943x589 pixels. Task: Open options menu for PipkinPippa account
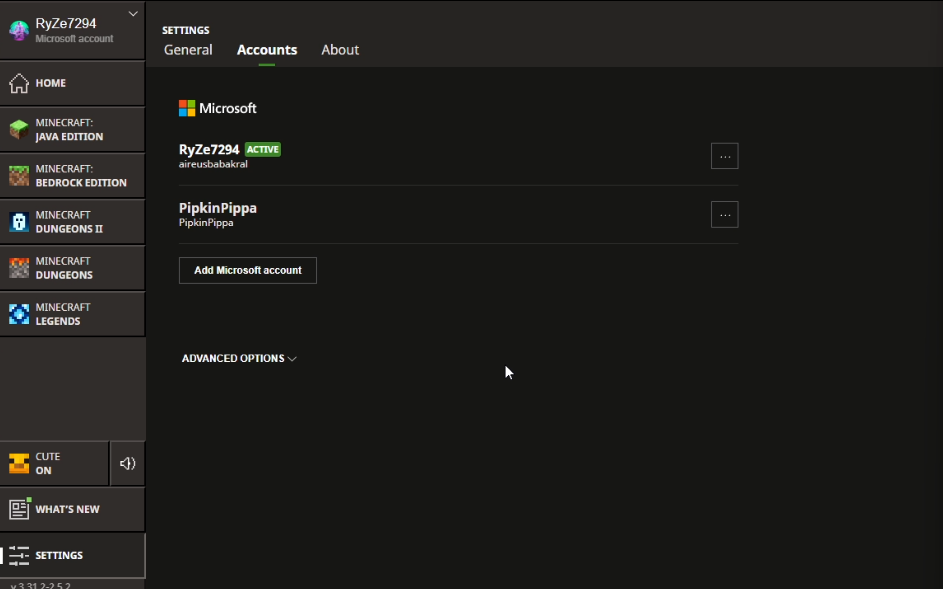point(724,215)
